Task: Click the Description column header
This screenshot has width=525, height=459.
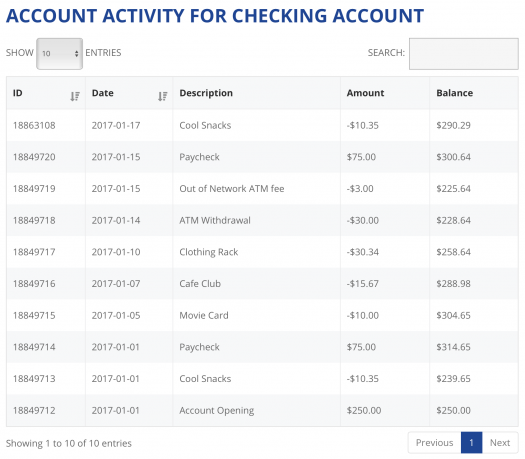Action: 206,93
